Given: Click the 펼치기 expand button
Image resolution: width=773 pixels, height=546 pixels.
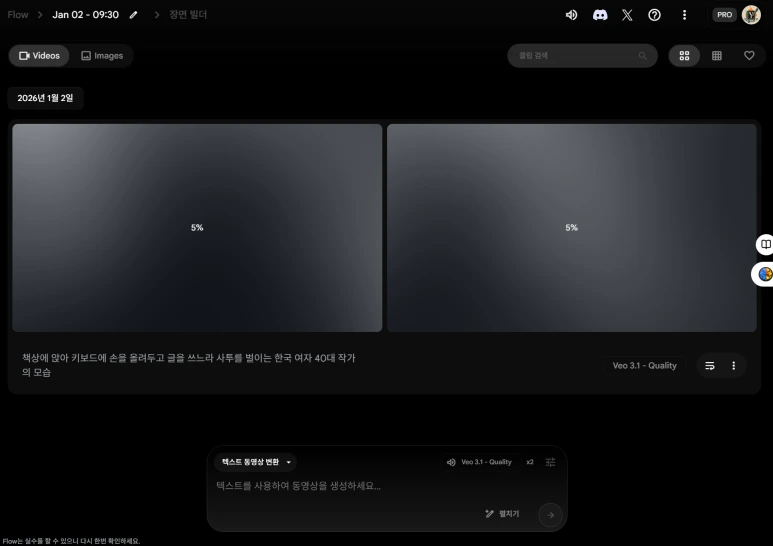Looking at the screenshot, I should 502,514.
